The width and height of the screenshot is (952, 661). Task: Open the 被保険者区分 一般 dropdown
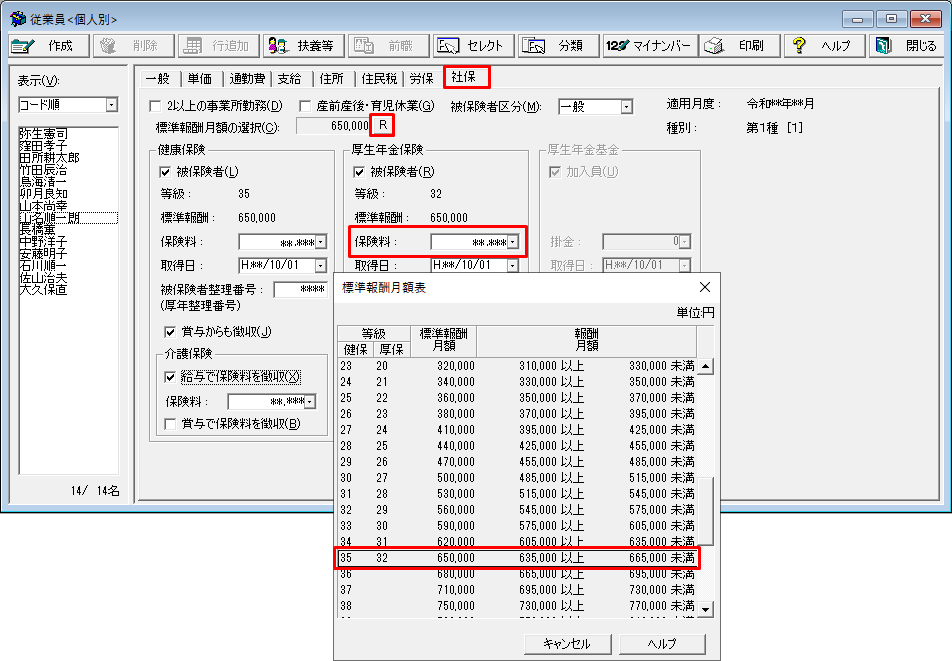[x=626, y=106]
